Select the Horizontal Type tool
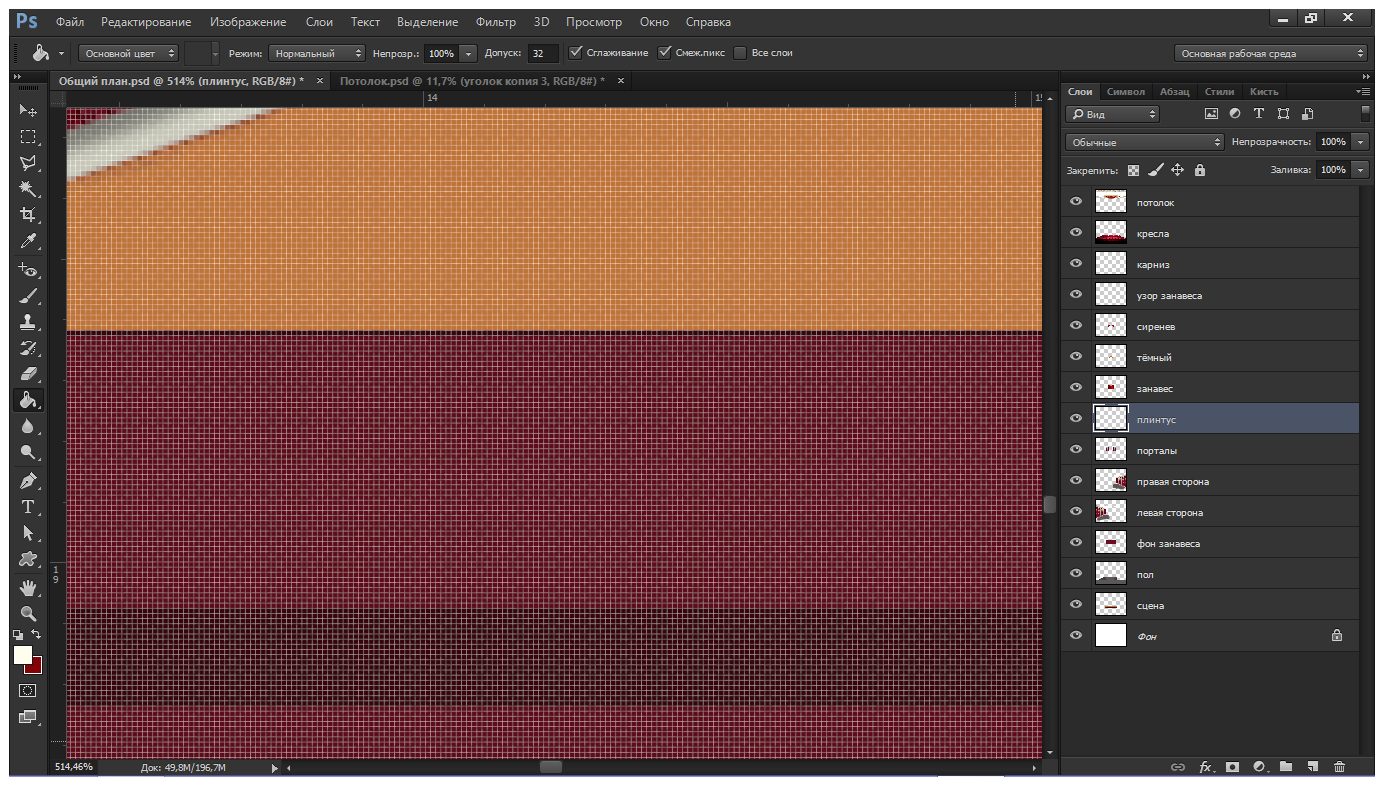This screenshot has width=1384, height=786. tap(28, 506)
